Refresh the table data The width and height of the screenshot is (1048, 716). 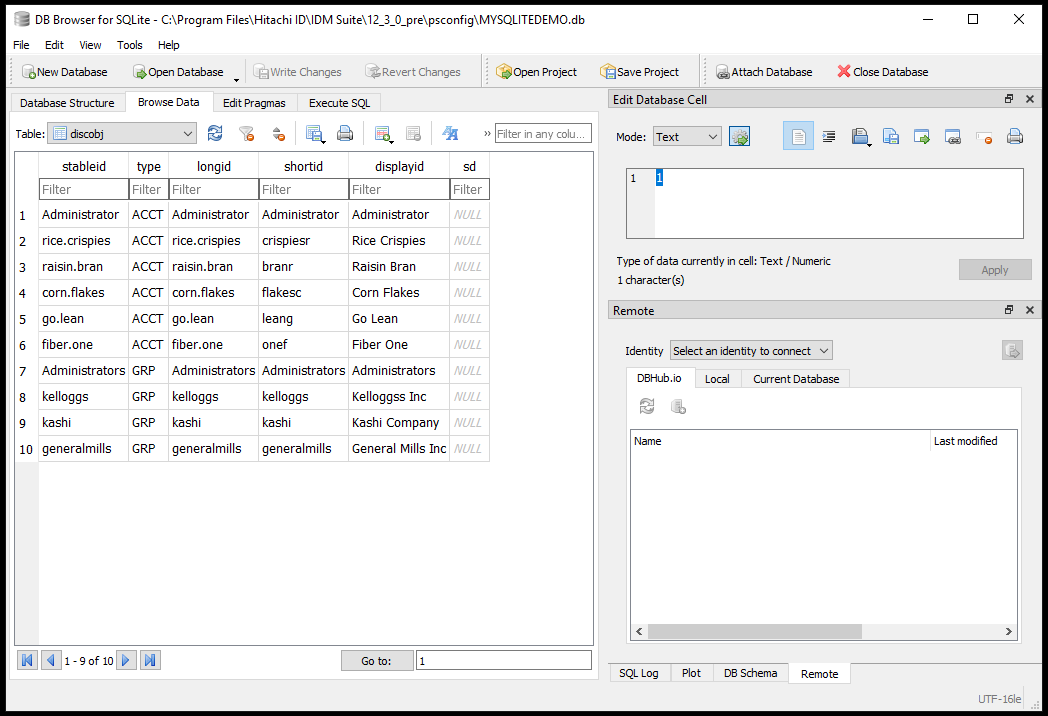click(x=215, y=134)
